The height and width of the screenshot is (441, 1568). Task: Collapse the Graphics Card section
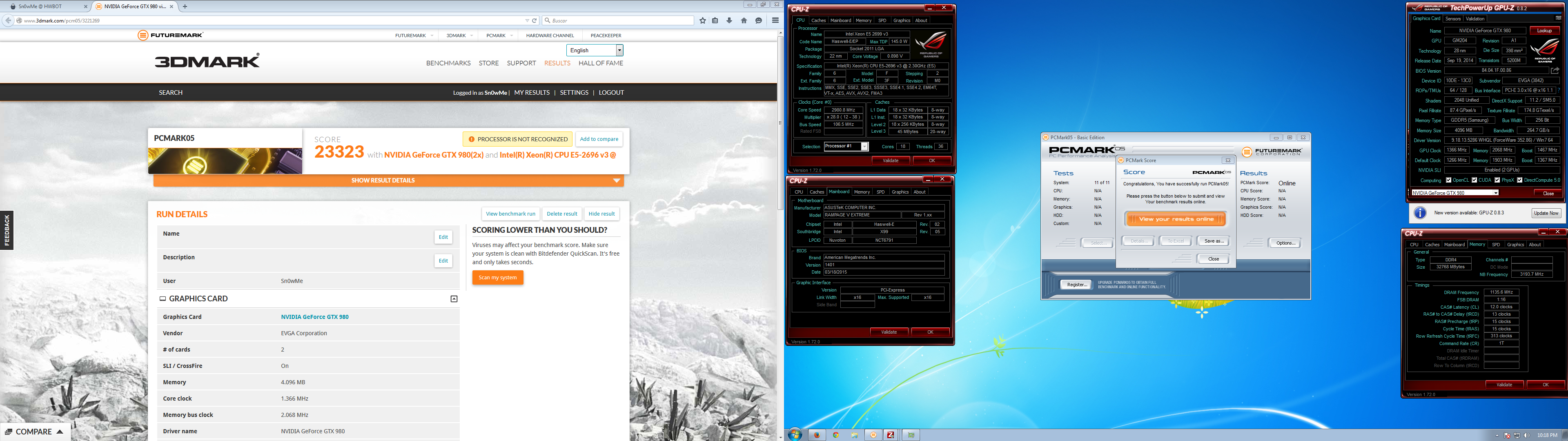(454, 298)
